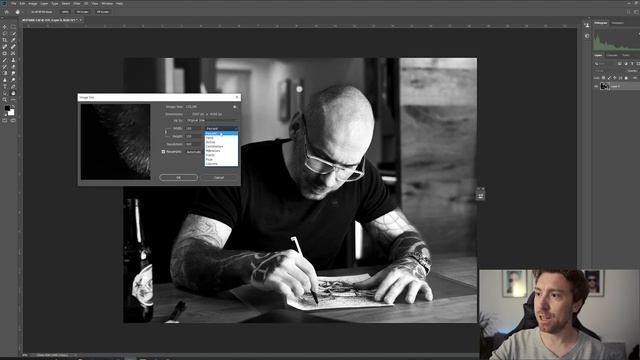Click the Home icon in options bar
The image size is (640, 360).
coord(7,12)
